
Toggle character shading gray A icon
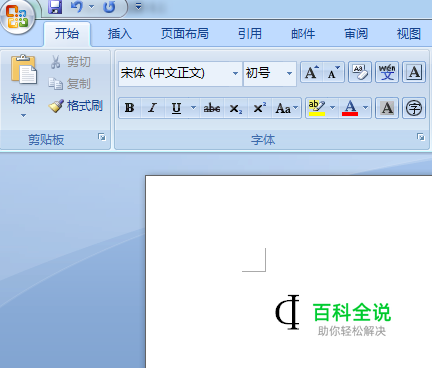point(387,108)
